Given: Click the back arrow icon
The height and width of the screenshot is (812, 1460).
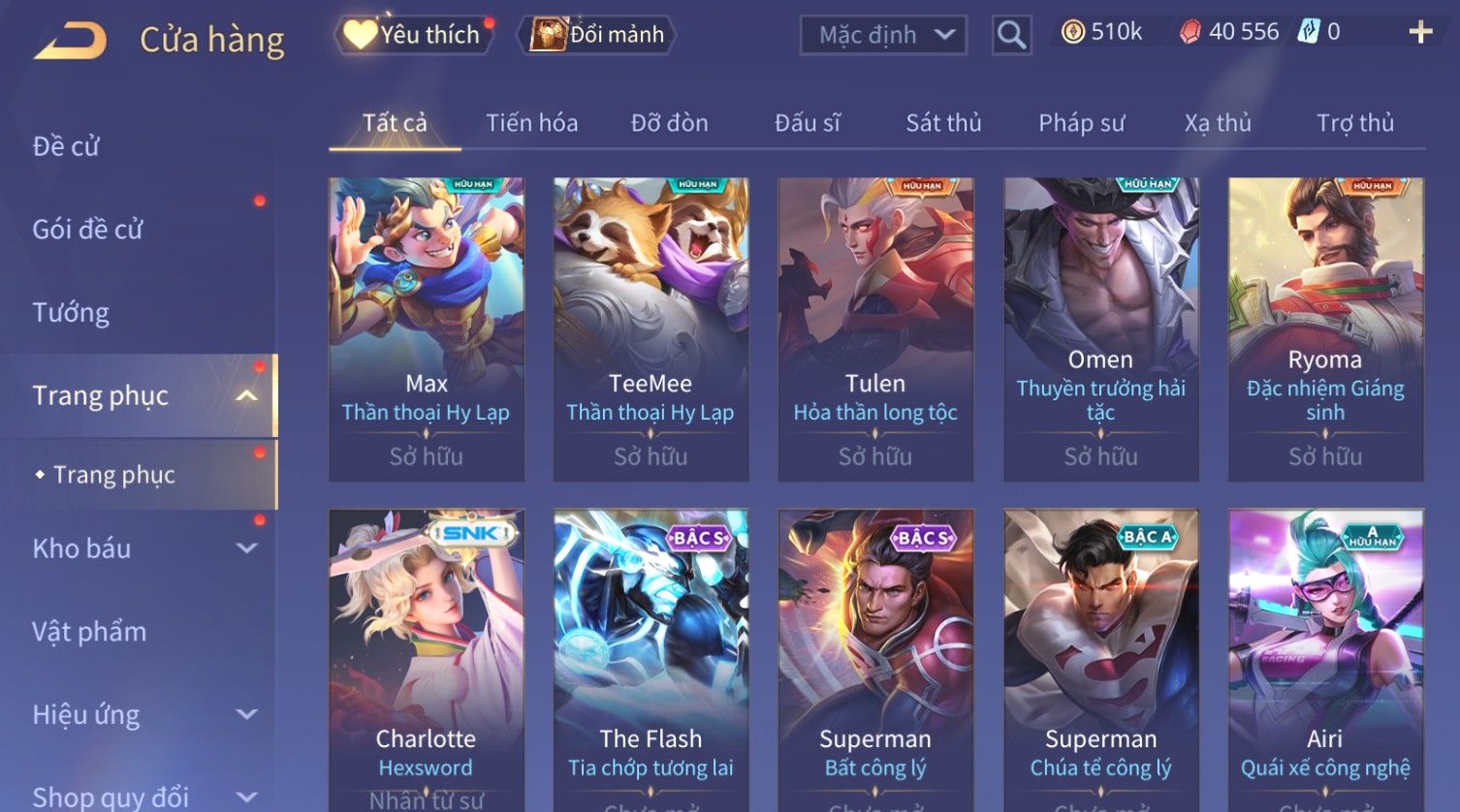Looking at the screenshot, I should pyautogui.click(x=70, y=41).
